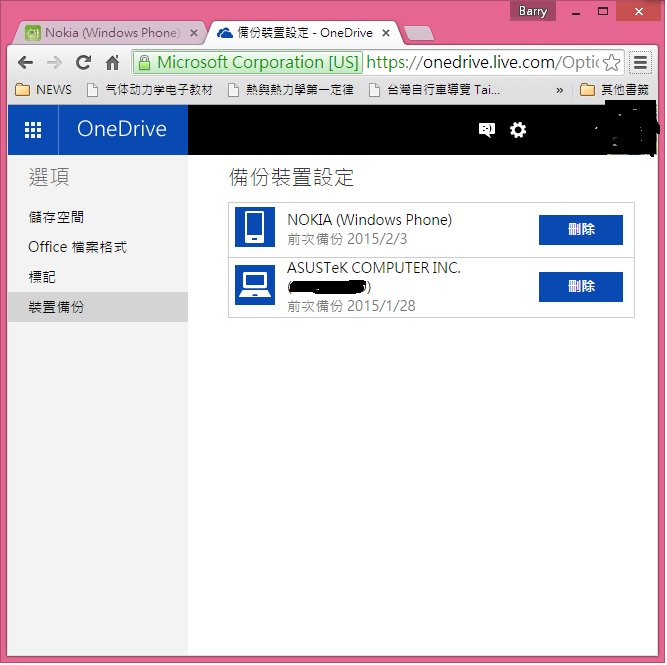Select the 裝置備份 sidebar item
The image size is (667, 665).
coord(98,307)
